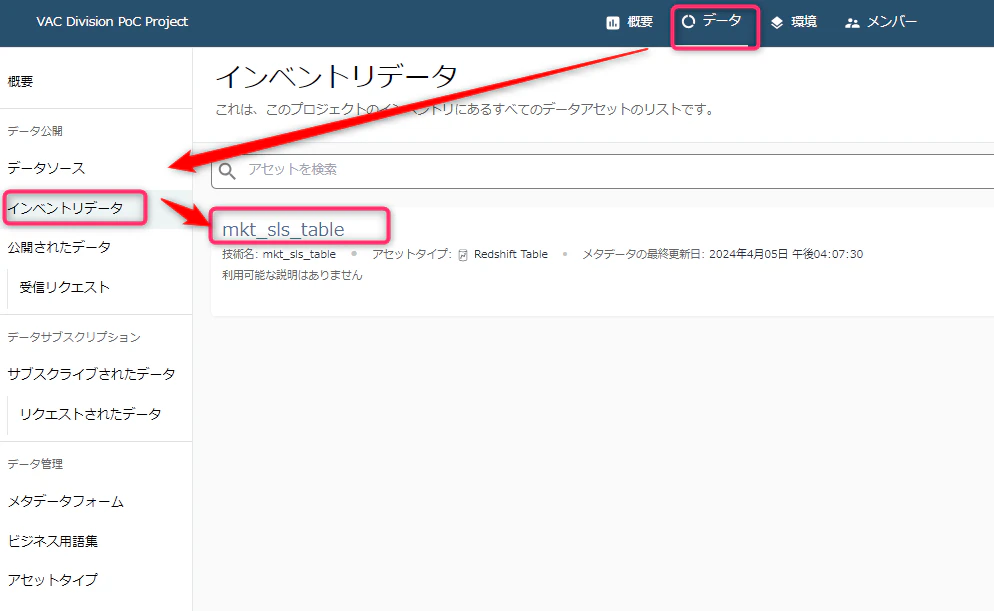Open ビジネス用語集 in the sidebar

[53, 541]
